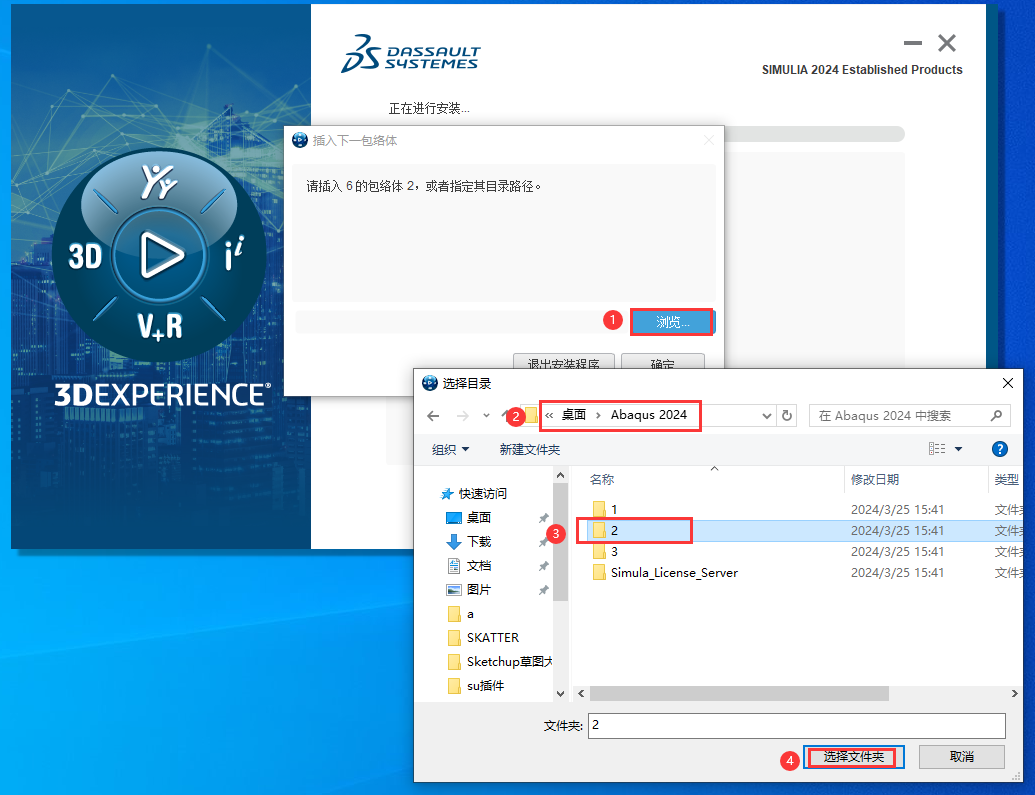Click date 2024/3/25 15:41 of folder 3

(x=897, y=551)
